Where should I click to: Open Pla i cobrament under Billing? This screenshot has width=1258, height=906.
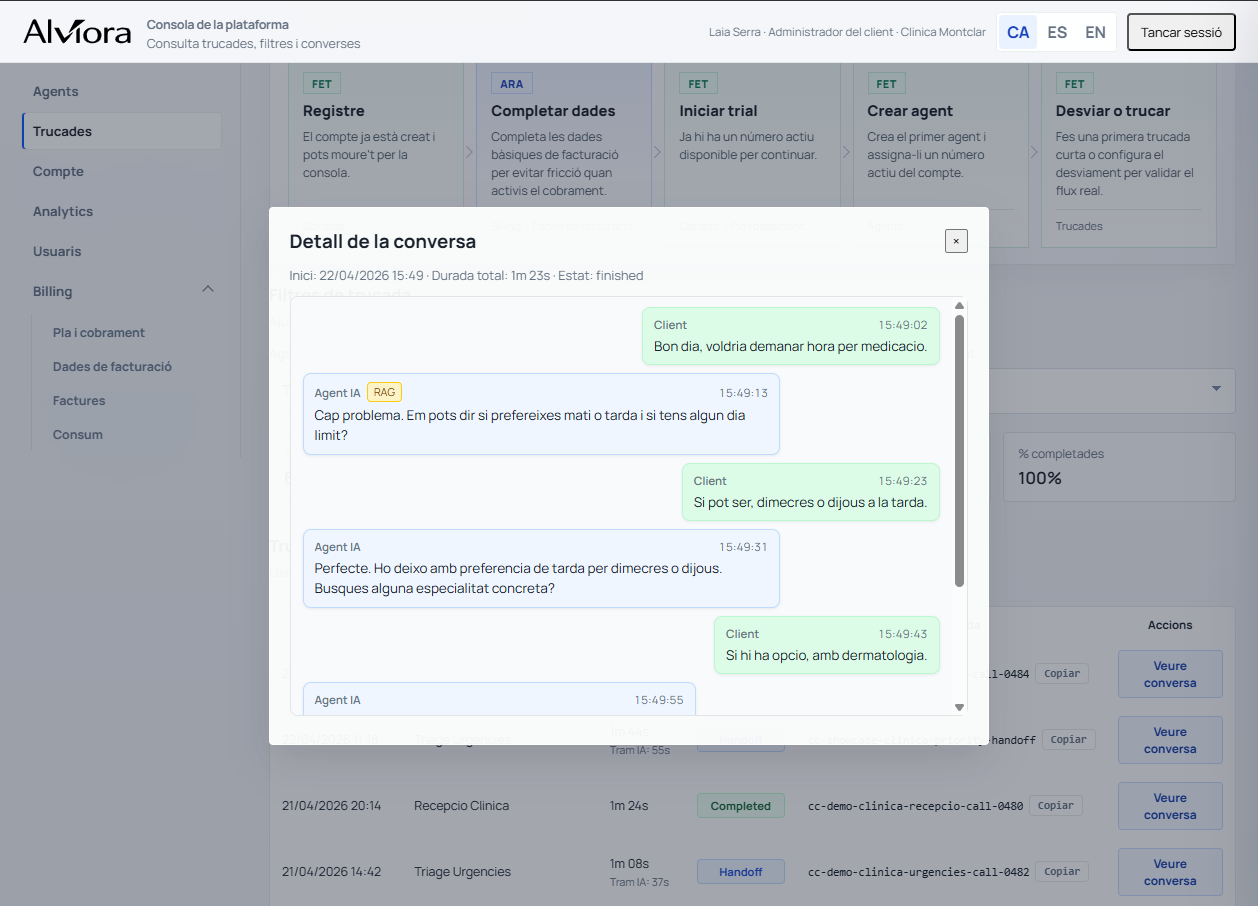pyautogui.click(x=99, y=333)
